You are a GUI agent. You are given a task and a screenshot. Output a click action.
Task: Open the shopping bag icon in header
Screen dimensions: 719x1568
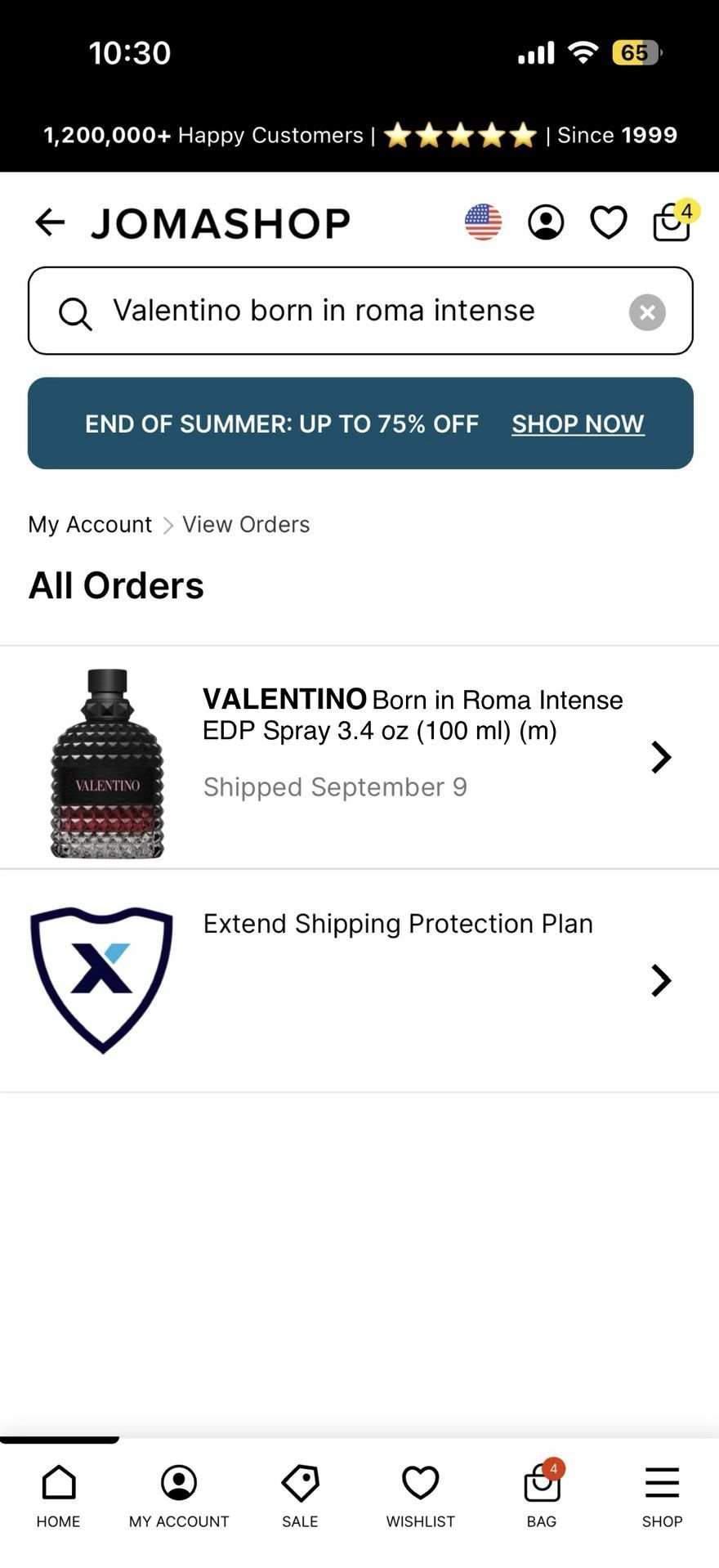tap(672, 222)
